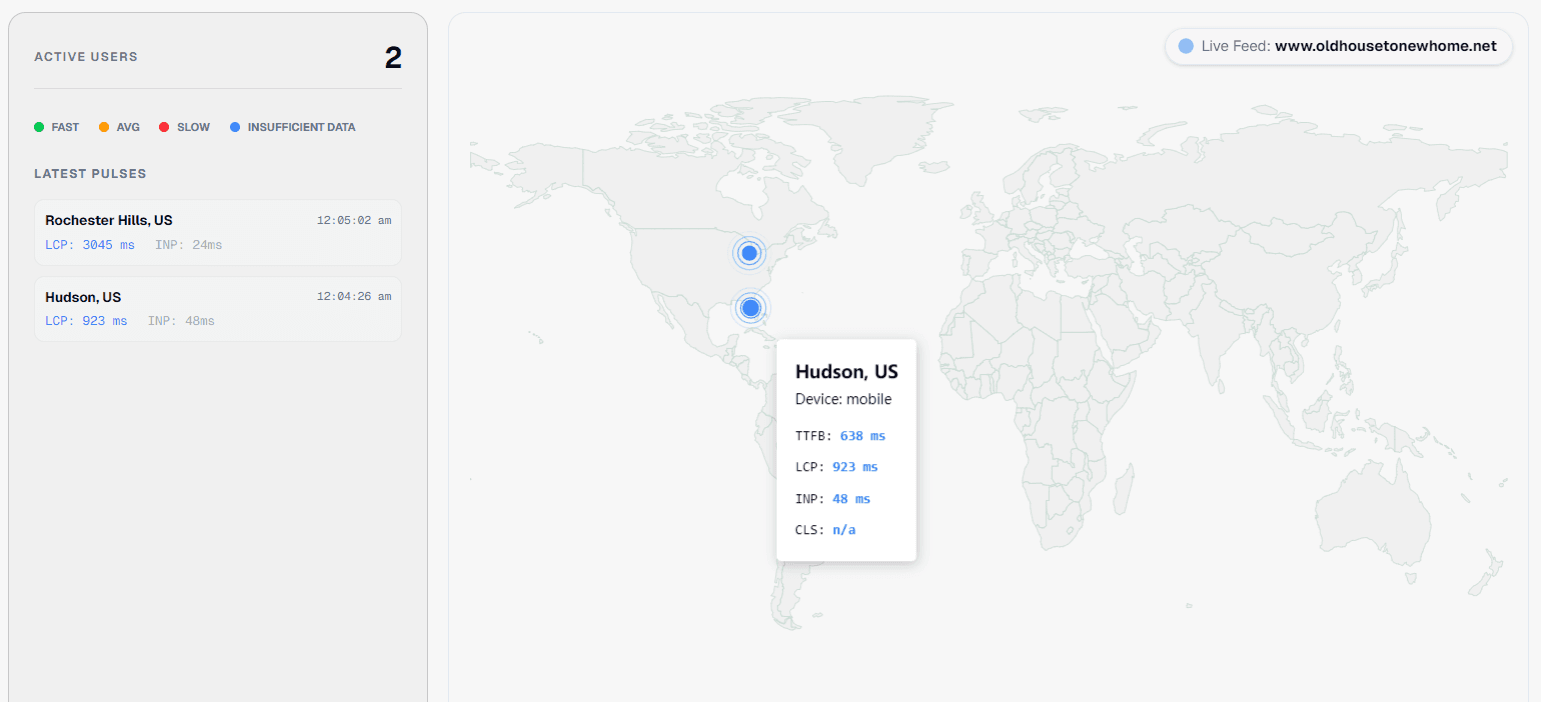The image size is (1541, 702).
Task: Click the LATEST PULSES heading
Action: click(x=90, y=174)
